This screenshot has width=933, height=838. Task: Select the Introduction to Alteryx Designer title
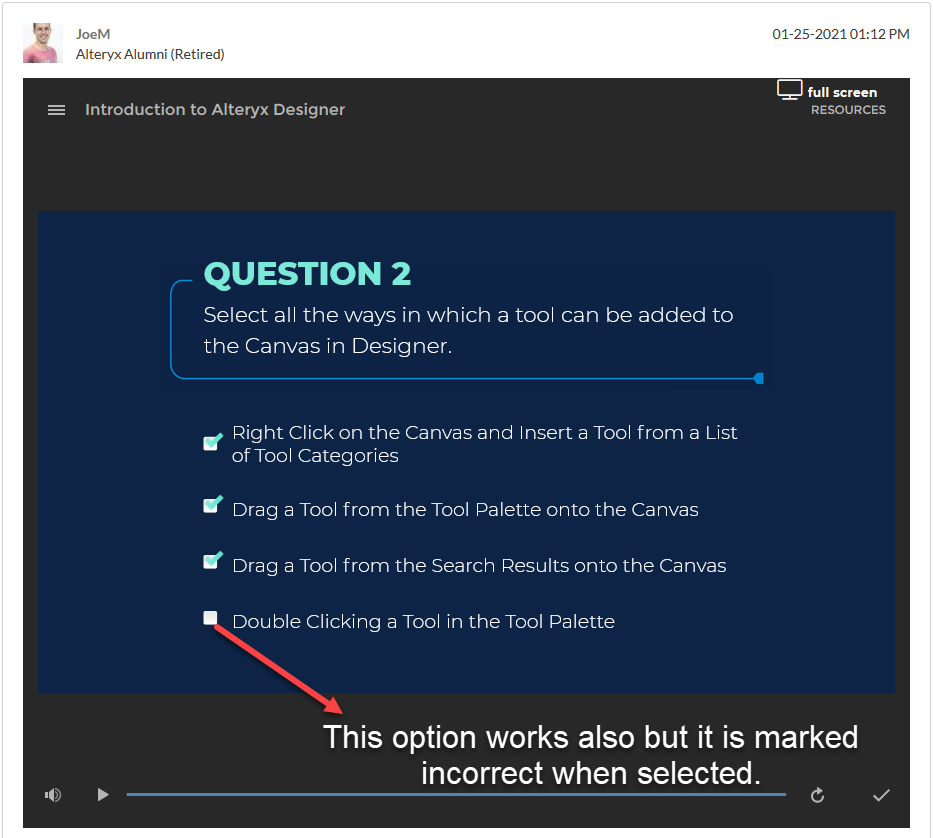point(214,110)
